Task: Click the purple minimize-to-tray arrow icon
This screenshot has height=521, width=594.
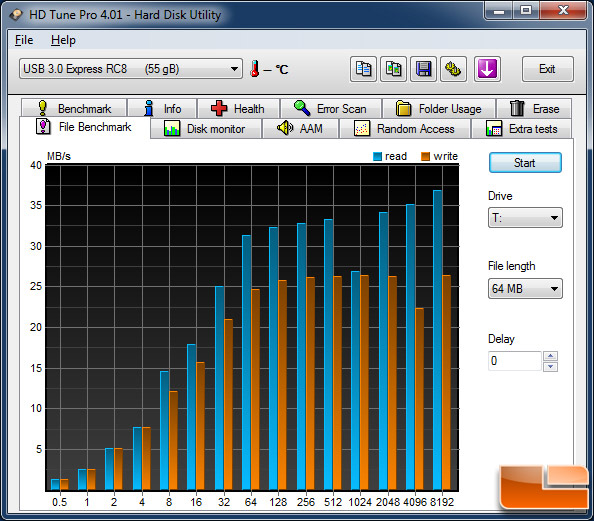Action: coord(487,69)
